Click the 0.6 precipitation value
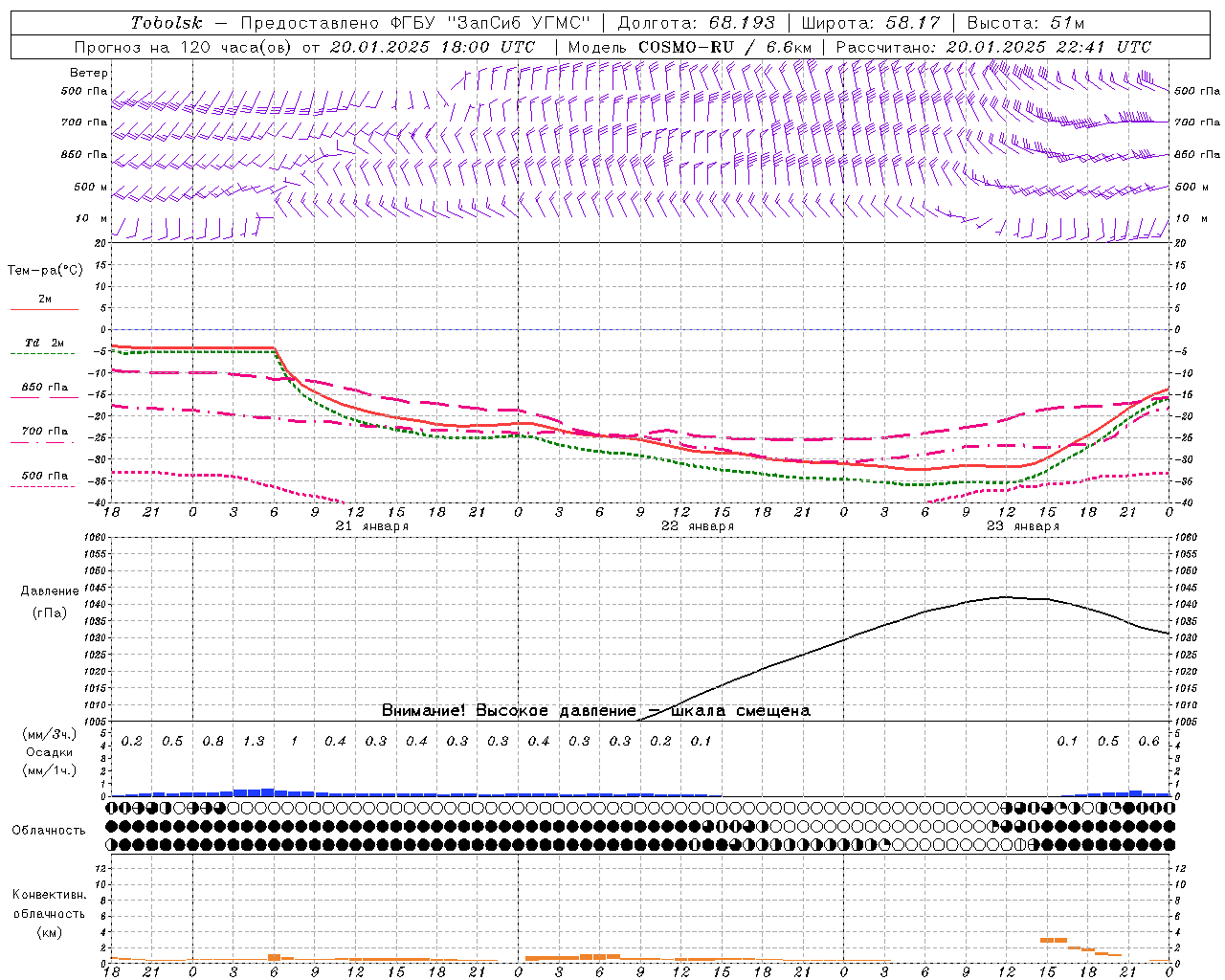 coord(1149,742)
